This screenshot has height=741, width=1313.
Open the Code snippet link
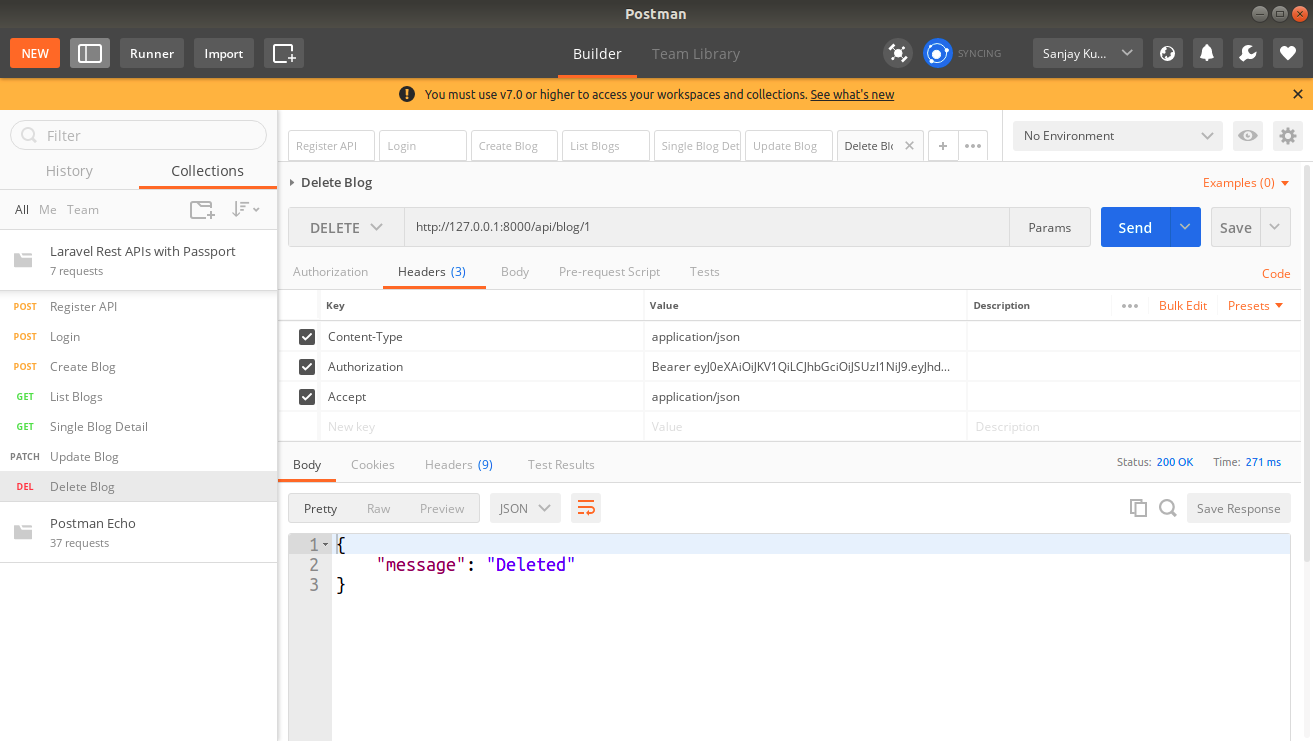1276,273
